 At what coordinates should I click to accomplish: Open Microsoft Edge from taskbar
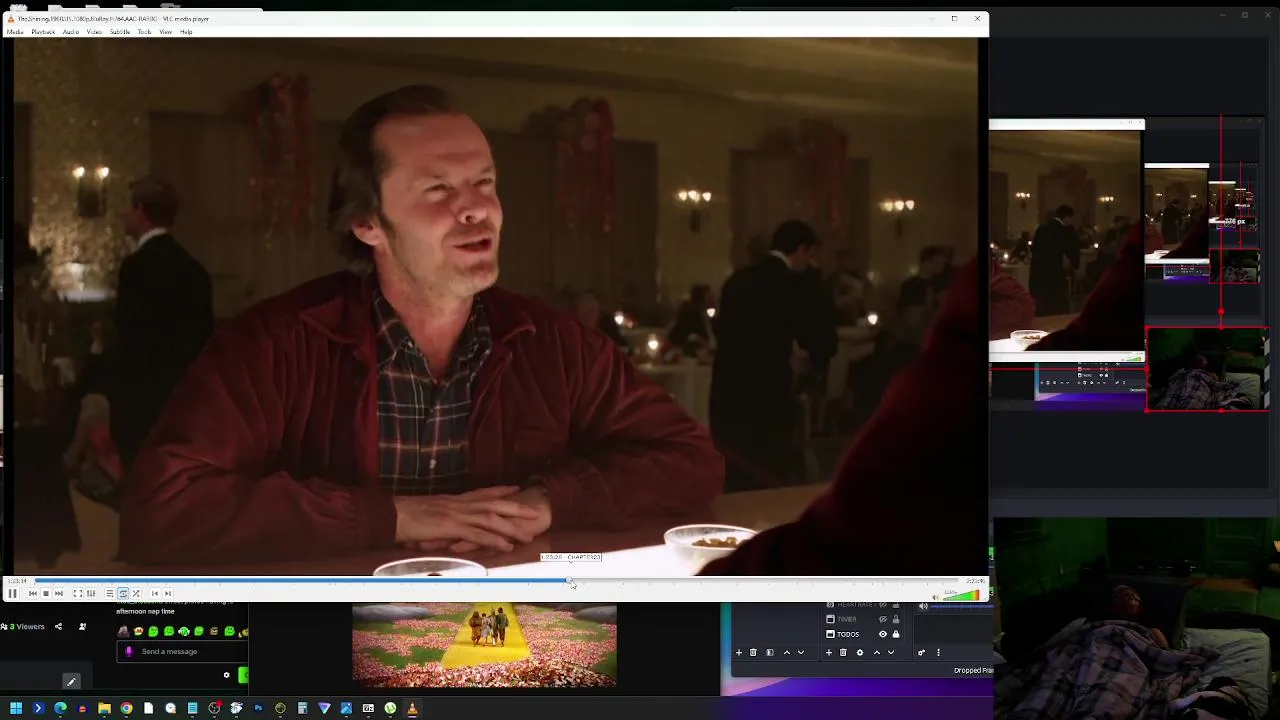(x=60, y=708)
